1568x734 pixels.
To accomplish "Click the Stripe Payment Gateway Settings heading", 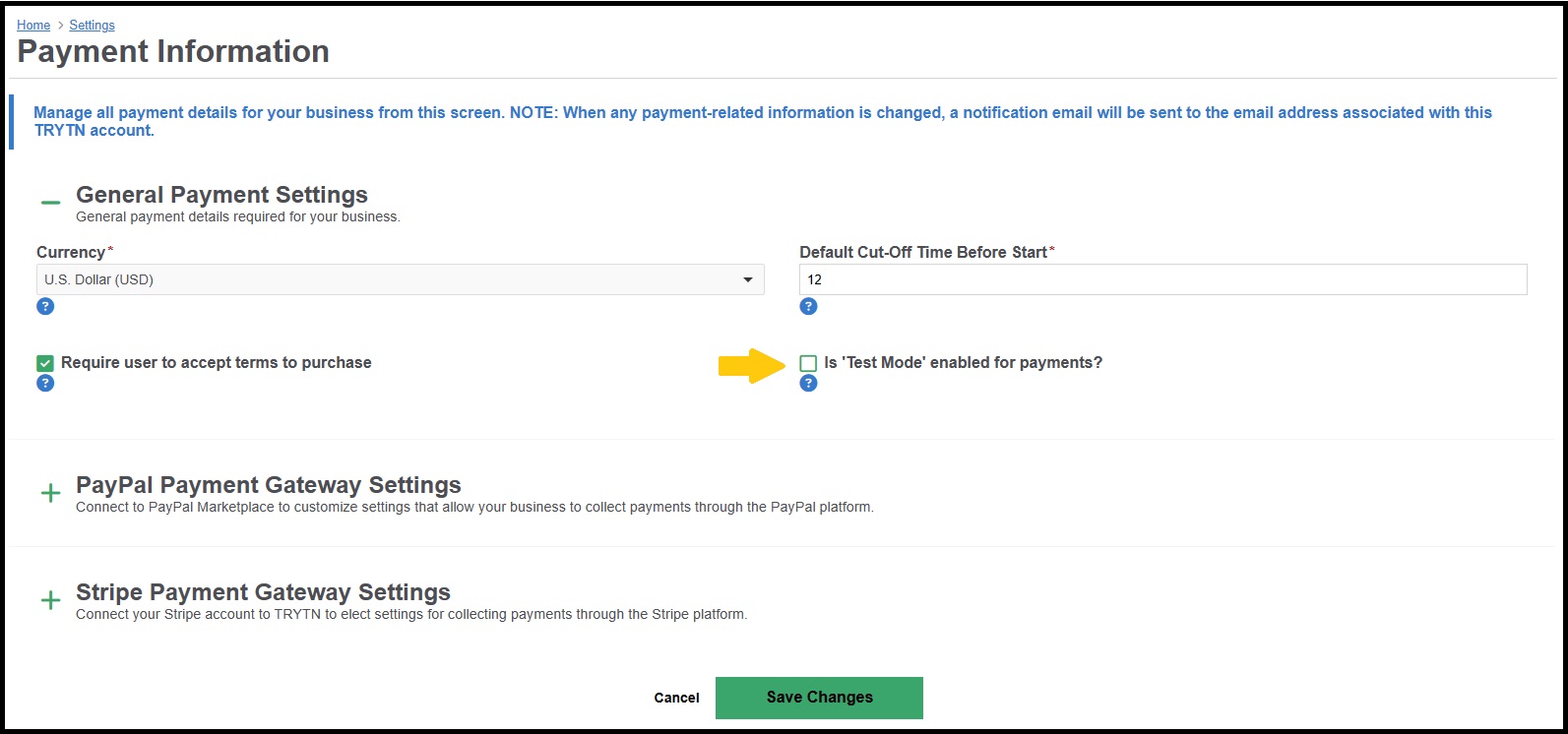I will 263,592.
